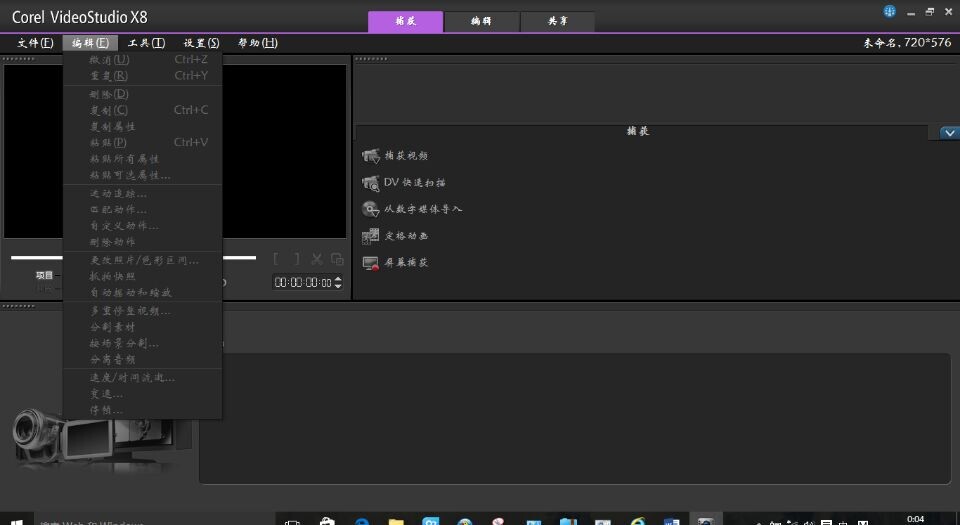Click the globe icon in title bar

click(890, 11)
